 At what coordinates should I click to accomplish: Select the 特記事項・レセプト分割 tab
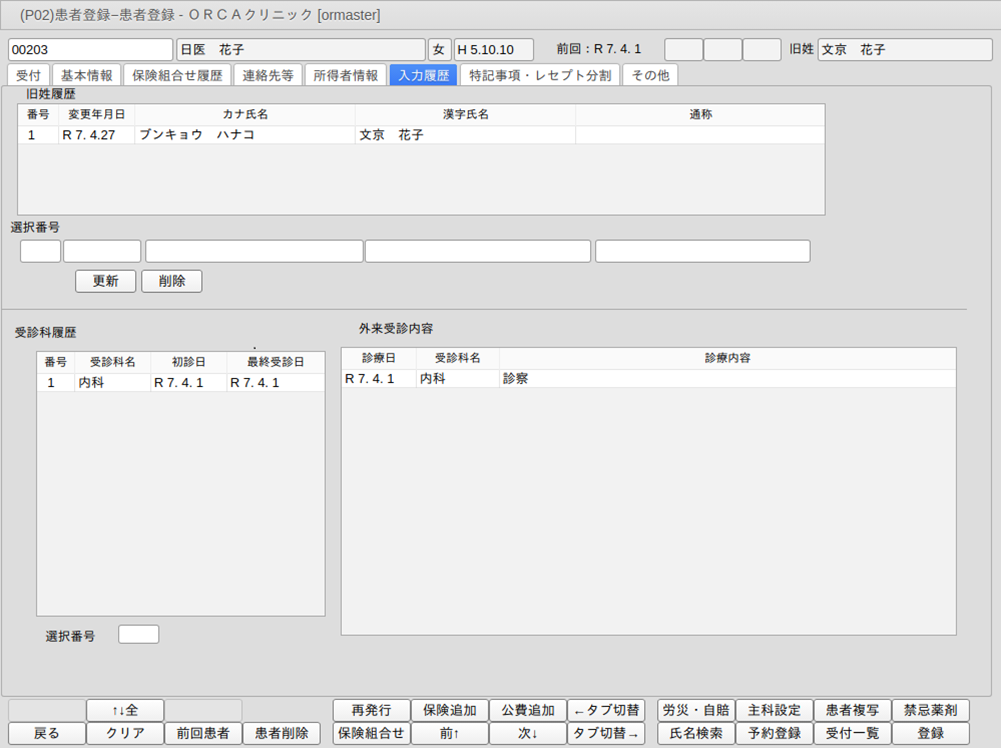click(540, 75)
